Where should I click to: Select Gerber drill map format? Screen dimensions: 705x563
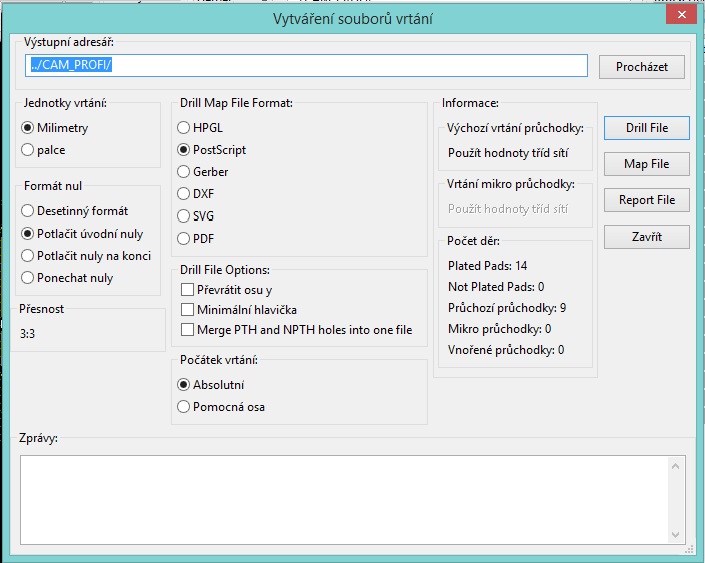pos(183,172)
